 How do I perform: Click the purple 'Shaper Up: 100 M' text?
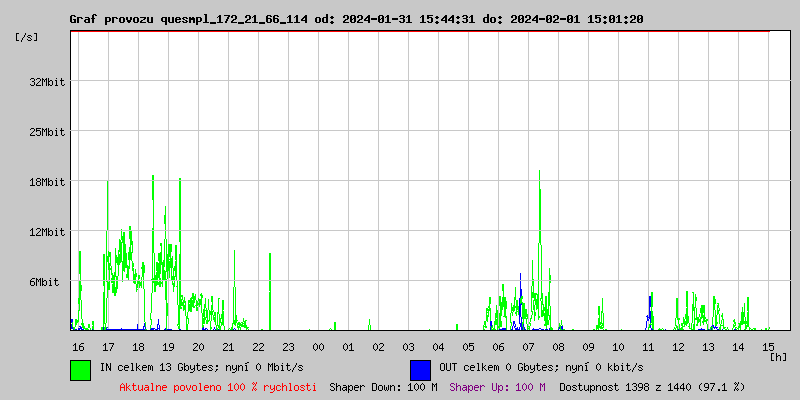click(497, 386)
